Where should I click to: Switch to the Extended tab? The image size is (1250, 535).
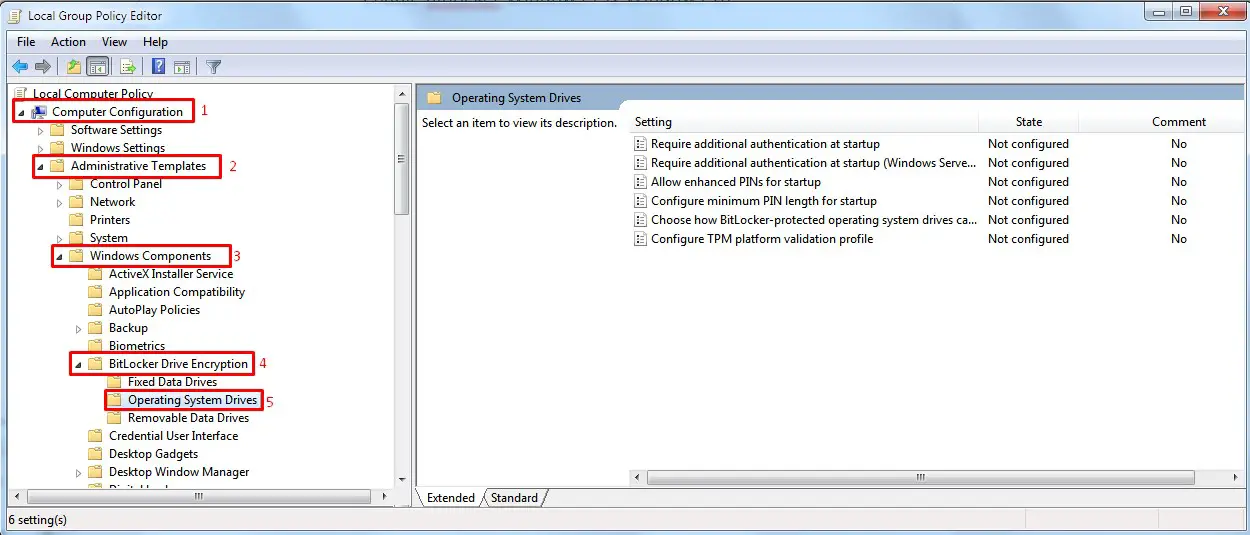click(450, 498)
